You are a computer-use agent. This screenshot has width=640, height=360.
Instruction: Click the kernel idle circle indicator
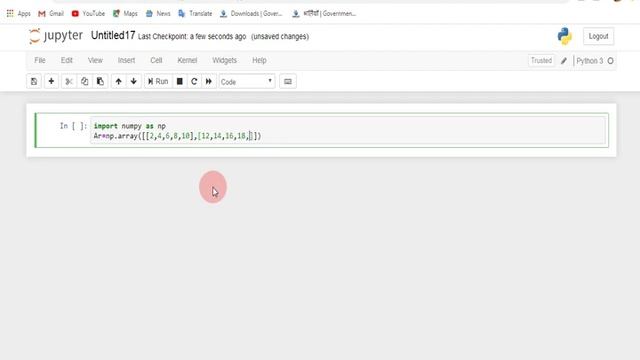point(610,61)
